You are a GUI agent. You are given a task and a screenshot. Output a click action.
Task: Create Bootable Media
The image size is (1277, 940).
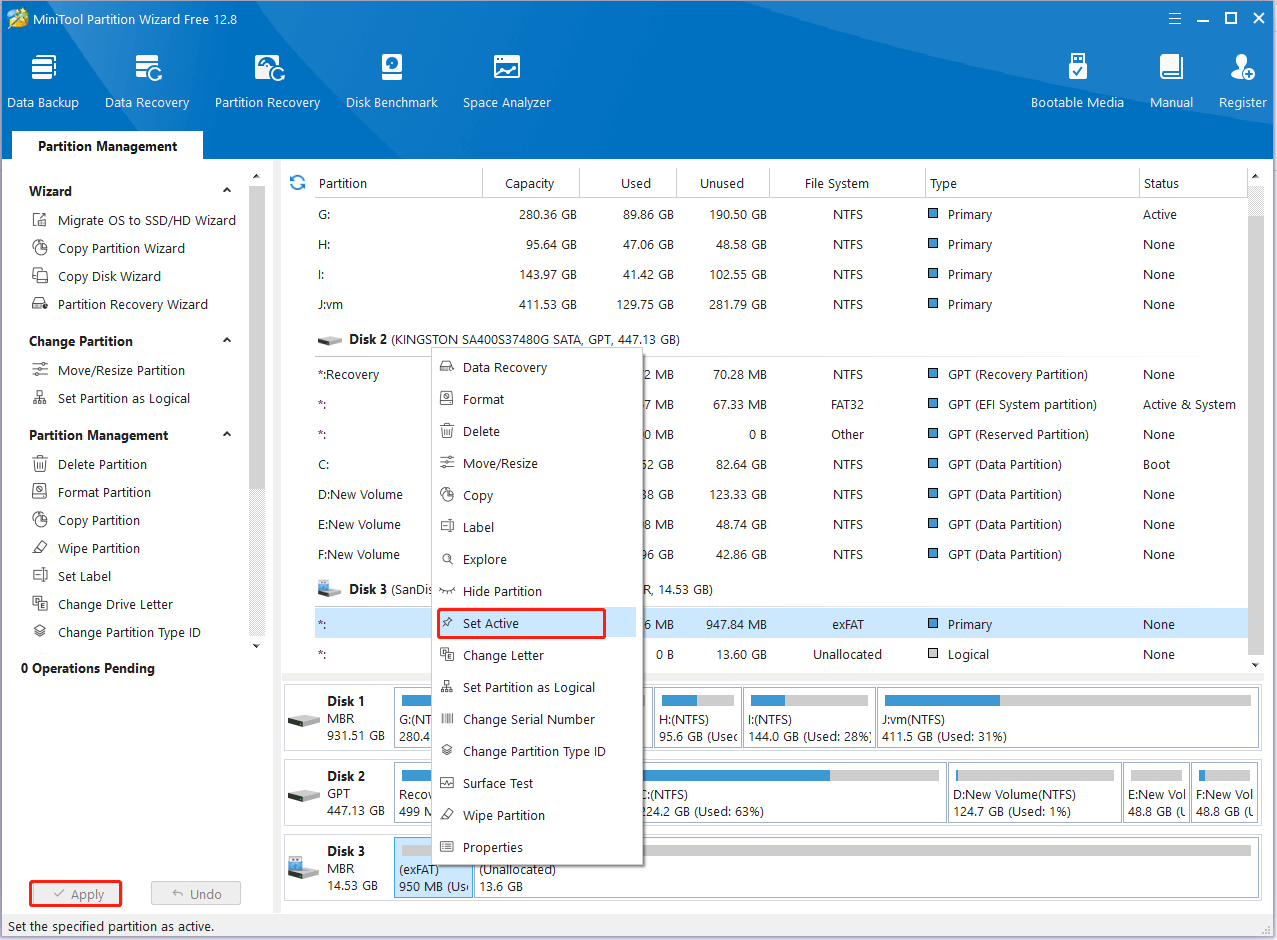(x=1077, y=81)
